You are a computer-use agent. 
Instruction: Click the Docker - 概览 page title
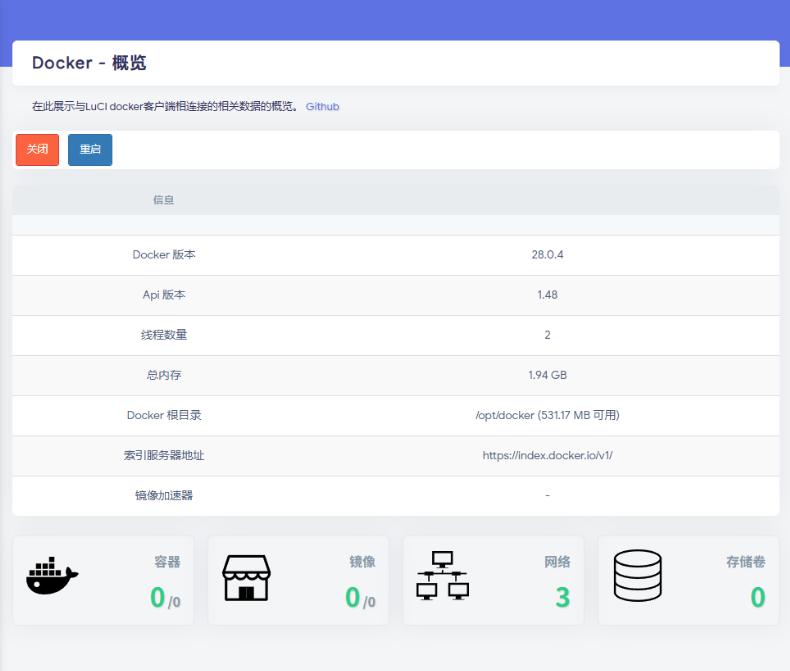coord(89,63)
